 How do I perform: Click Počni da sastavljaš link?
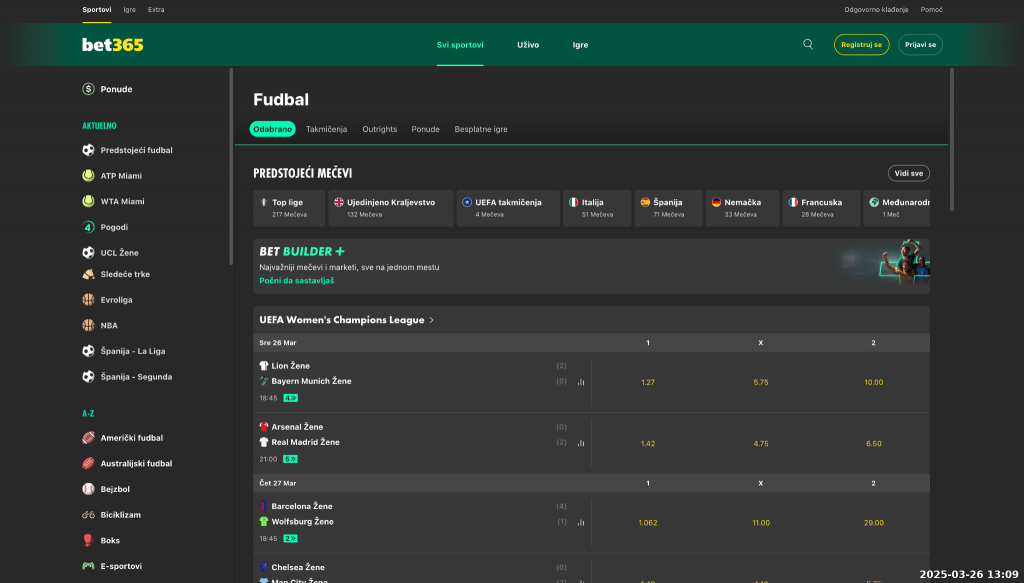click(x=296, y=281)
